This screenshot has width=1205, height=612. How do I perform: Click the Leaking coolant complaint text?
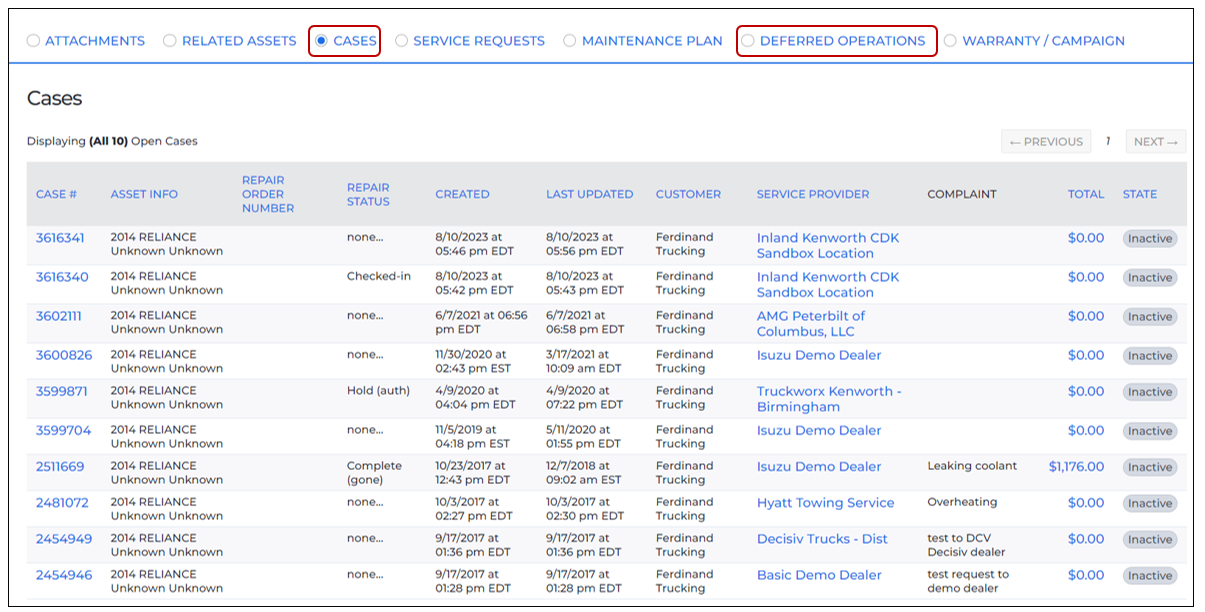pos(972,466)
